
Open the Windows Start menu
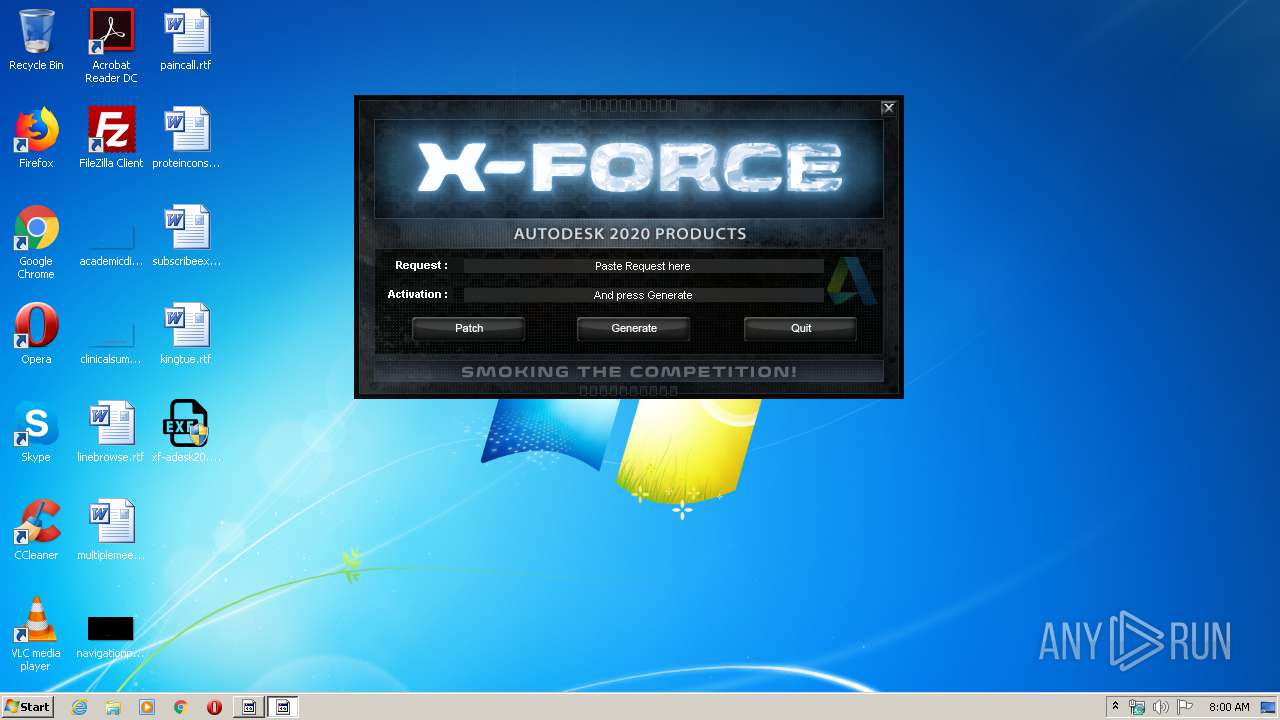(28, 707)
